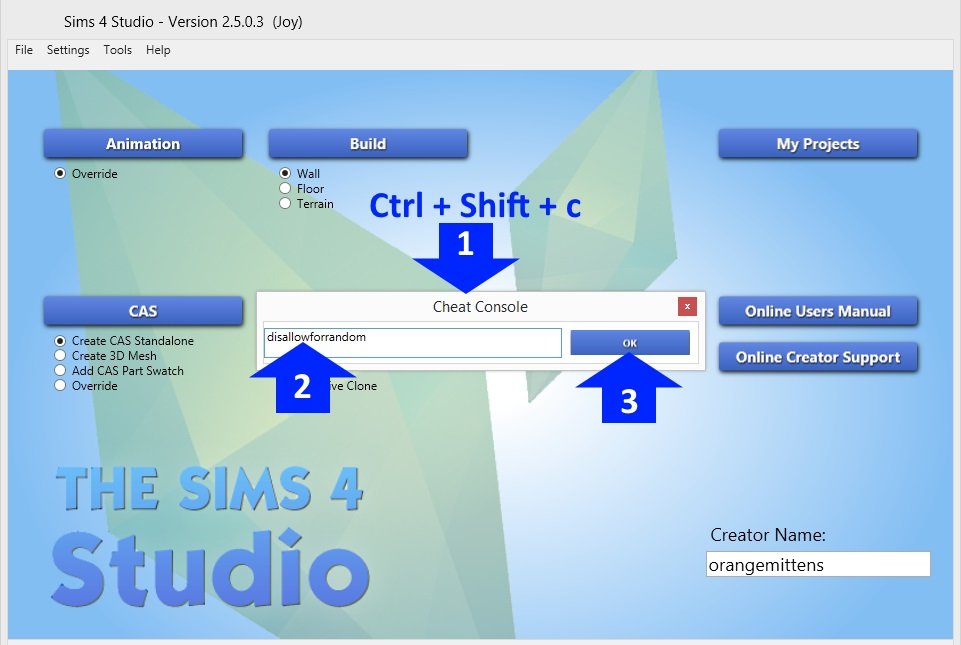The height and width of the screenshot is (645, 961).
Task: Open the File menu
Action: point(24,50)
